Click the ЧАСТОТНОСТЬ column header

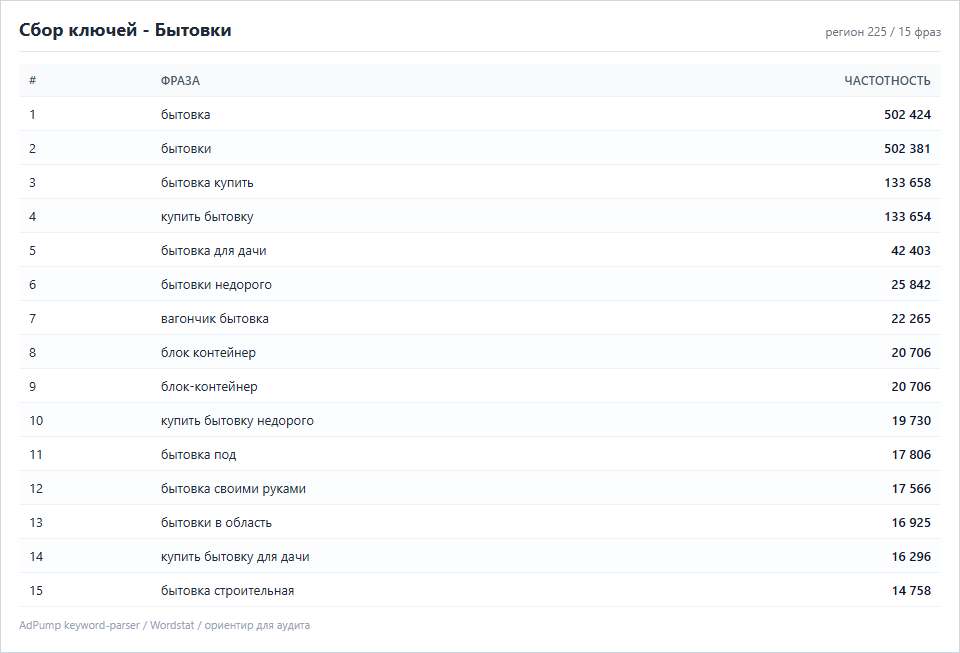887,81
